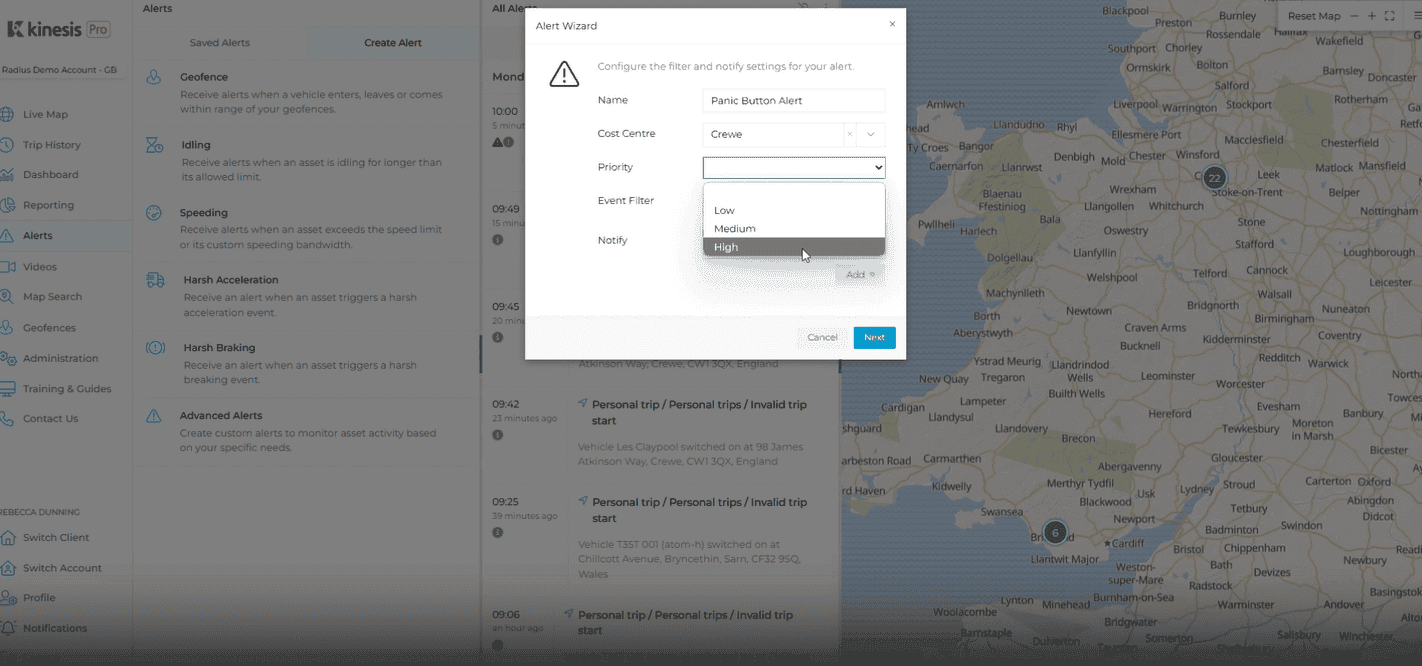Viewport: 1422px width, 666px height.
Task: Select High in the Priority dropdown list
Action: [726, 247]
